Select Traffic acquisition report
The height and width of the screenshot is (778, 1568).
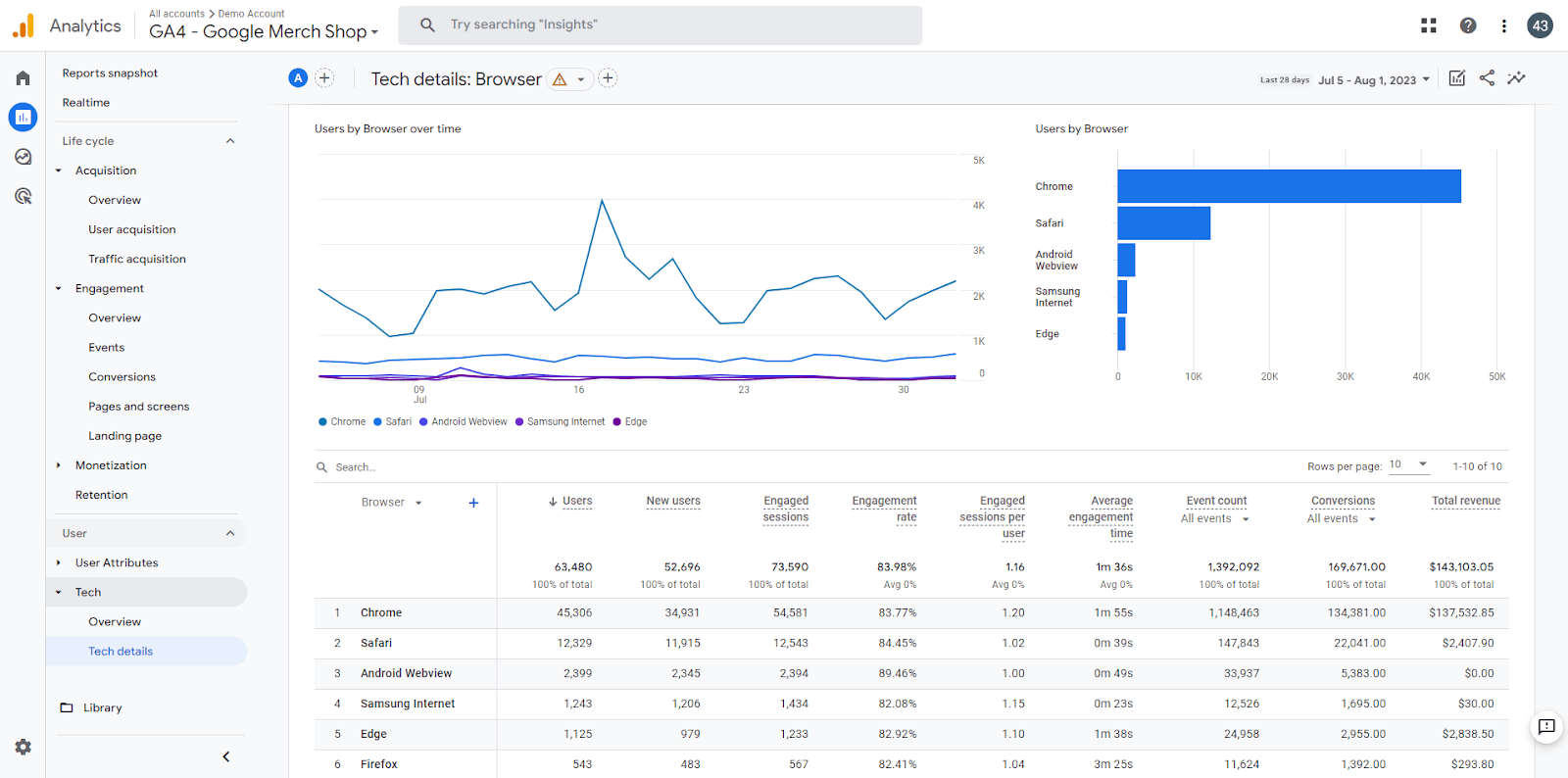(x=137, y=259)
